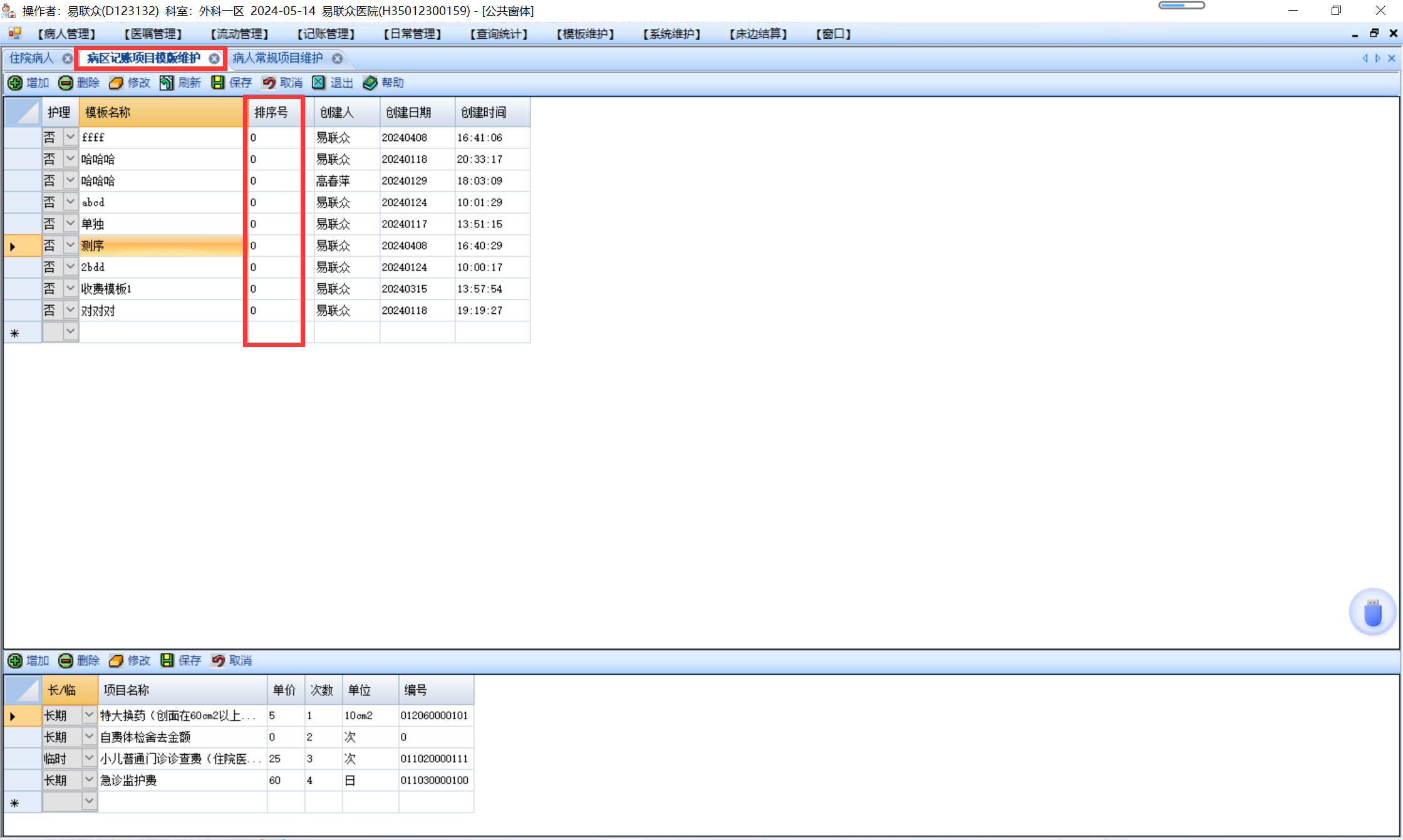The height and width of the screenshot is (840, 1403).
Task: Click the bottom panel 修改 edit icon
Action: click(116, 660)
